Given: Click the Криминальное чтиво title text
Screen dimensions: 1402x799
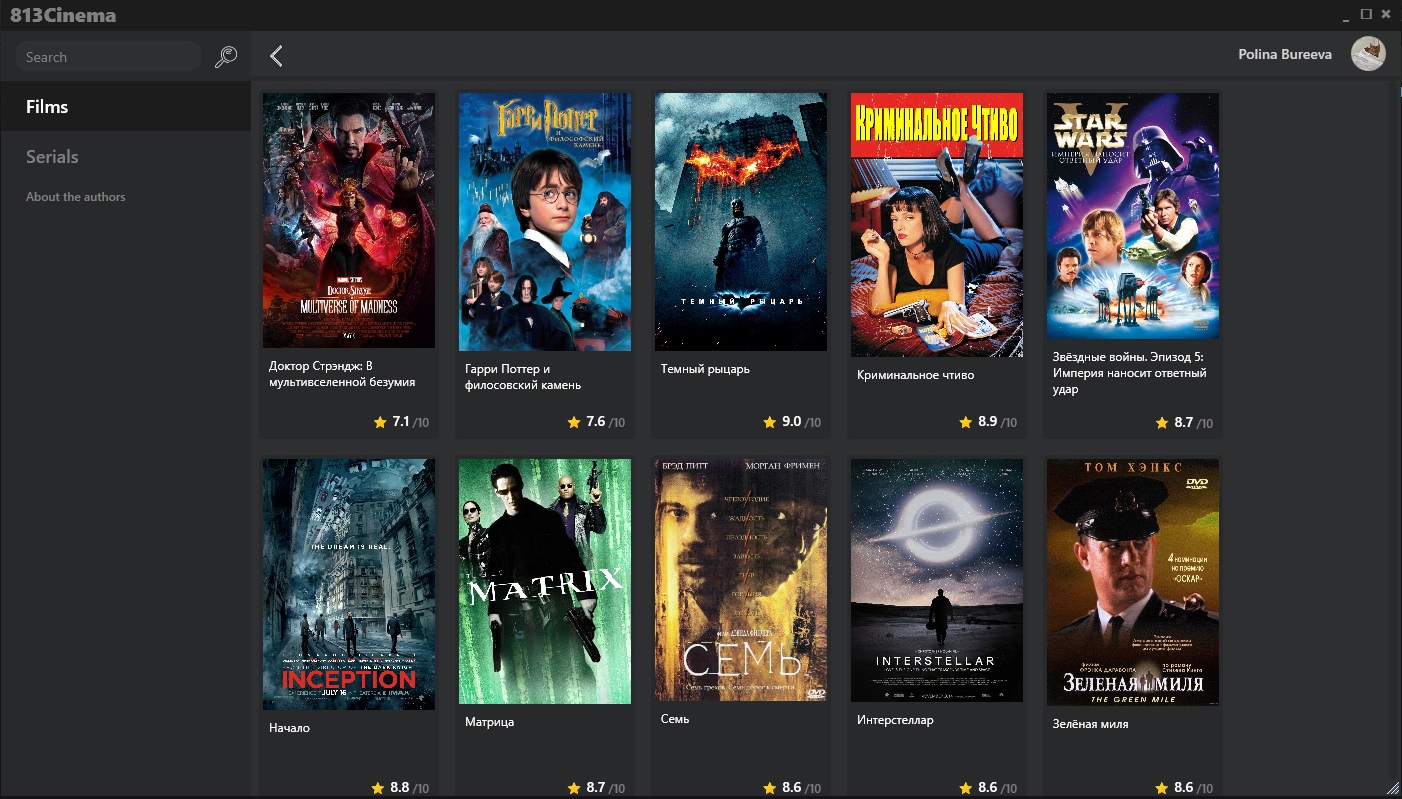Looking at the screenshot, I should (915, 375).
